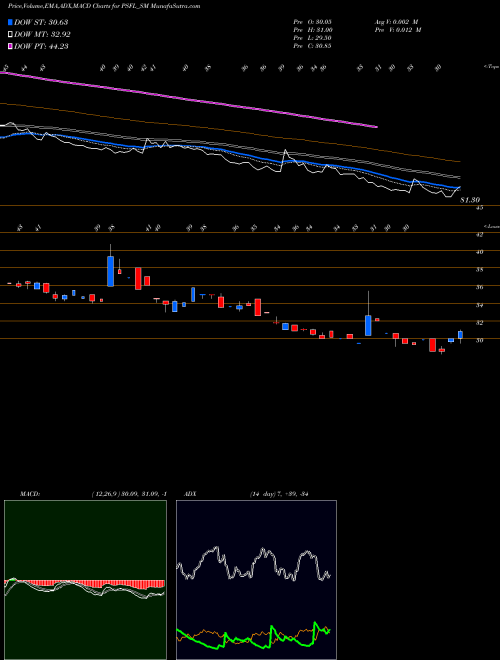Click the 45 price axis label

479,208
